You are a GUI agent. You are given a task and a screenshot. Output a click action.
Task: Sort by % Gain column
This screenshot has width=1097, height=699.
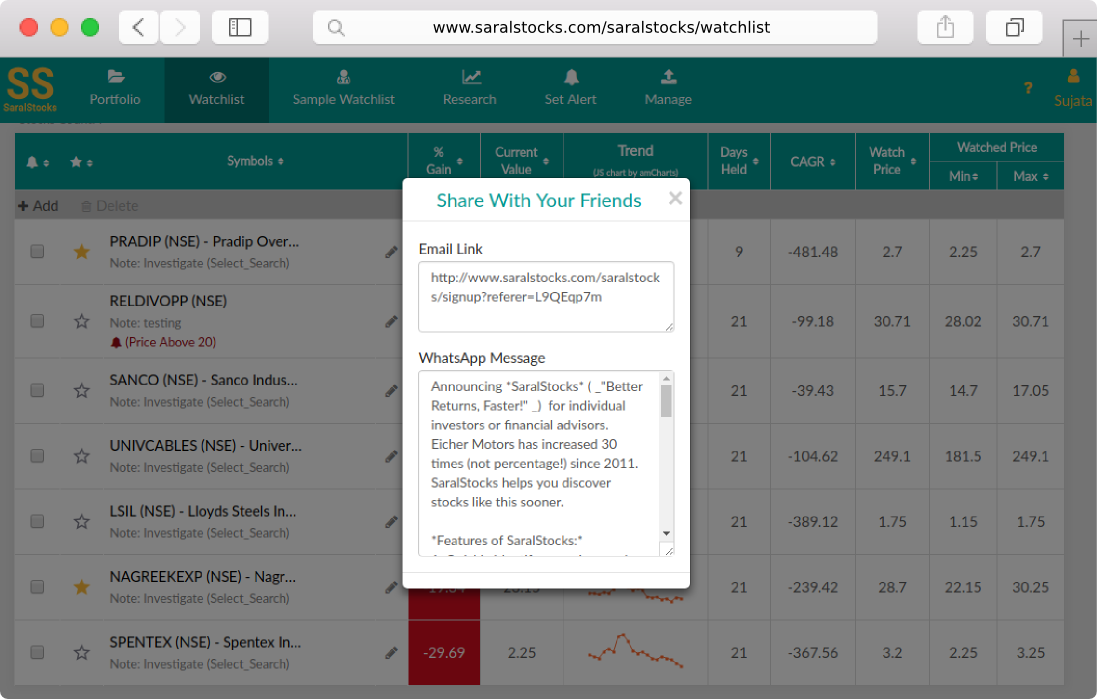[x=444, y=161]
